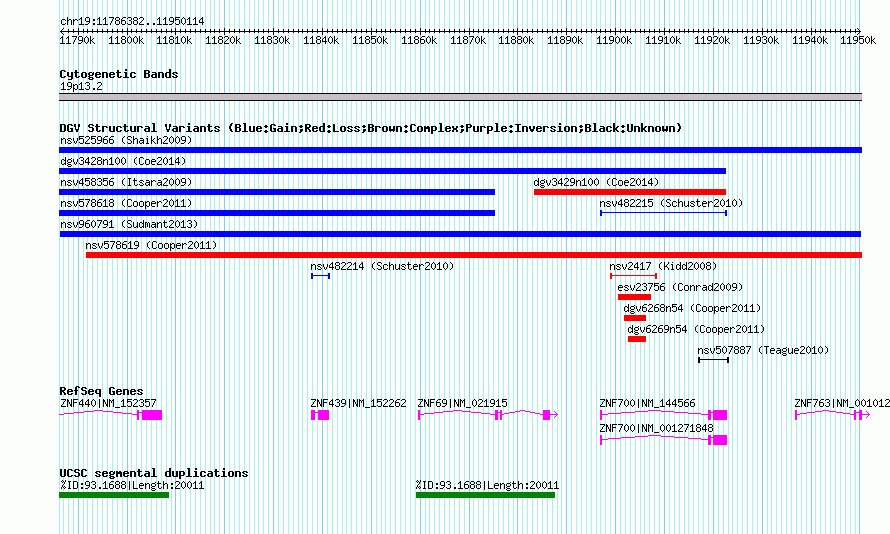Click the 11930k ruler label
890x534 pixels.
761,40
